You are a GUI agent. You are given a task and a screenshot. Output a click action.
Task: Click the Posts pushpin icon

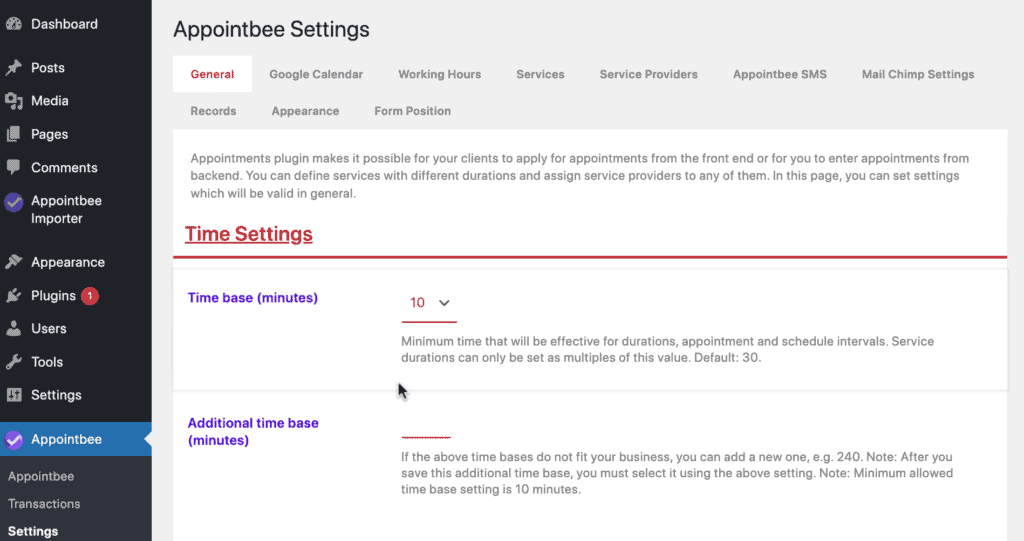(14, 68)
